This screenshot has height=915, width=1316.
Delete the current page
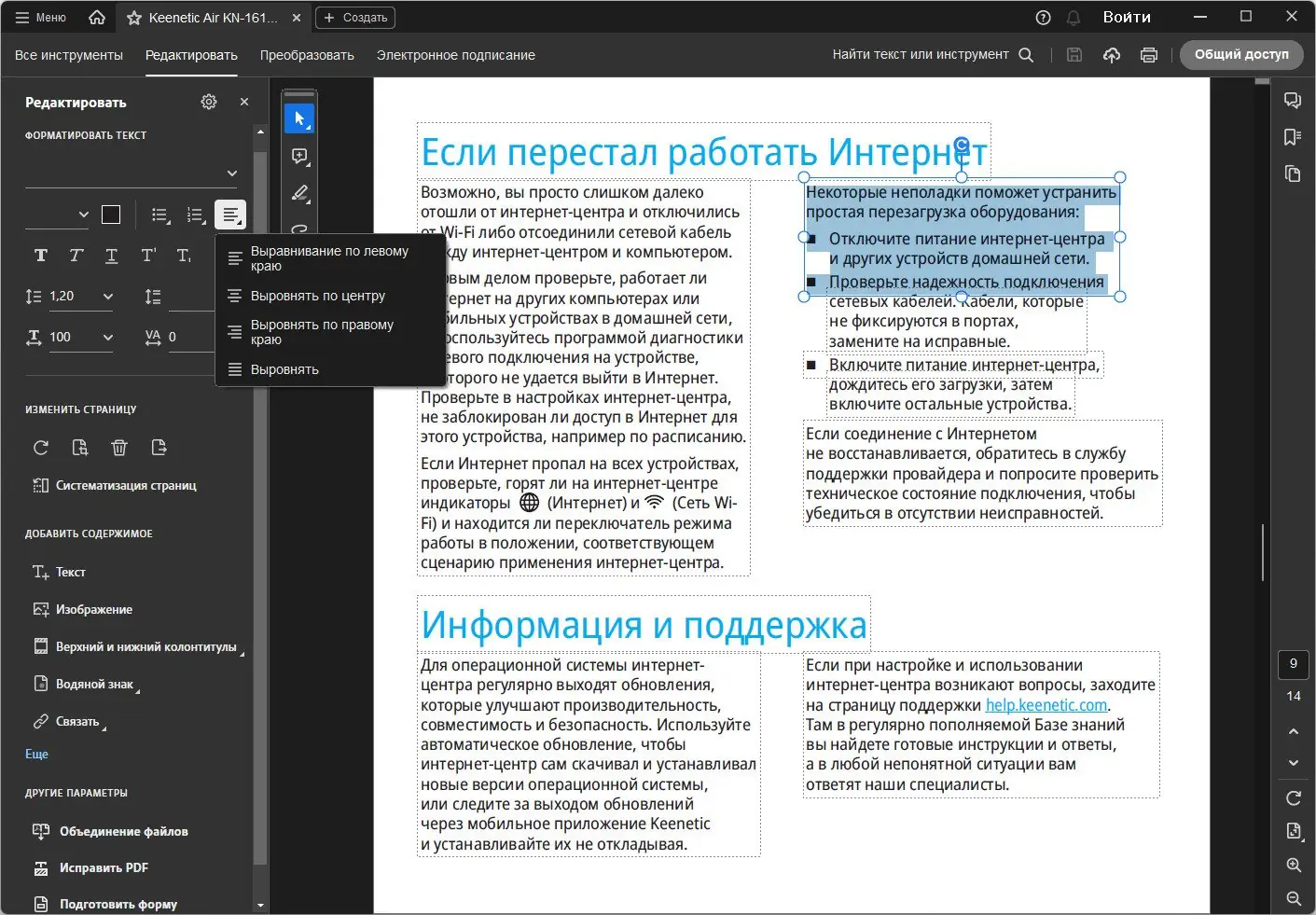119,448
